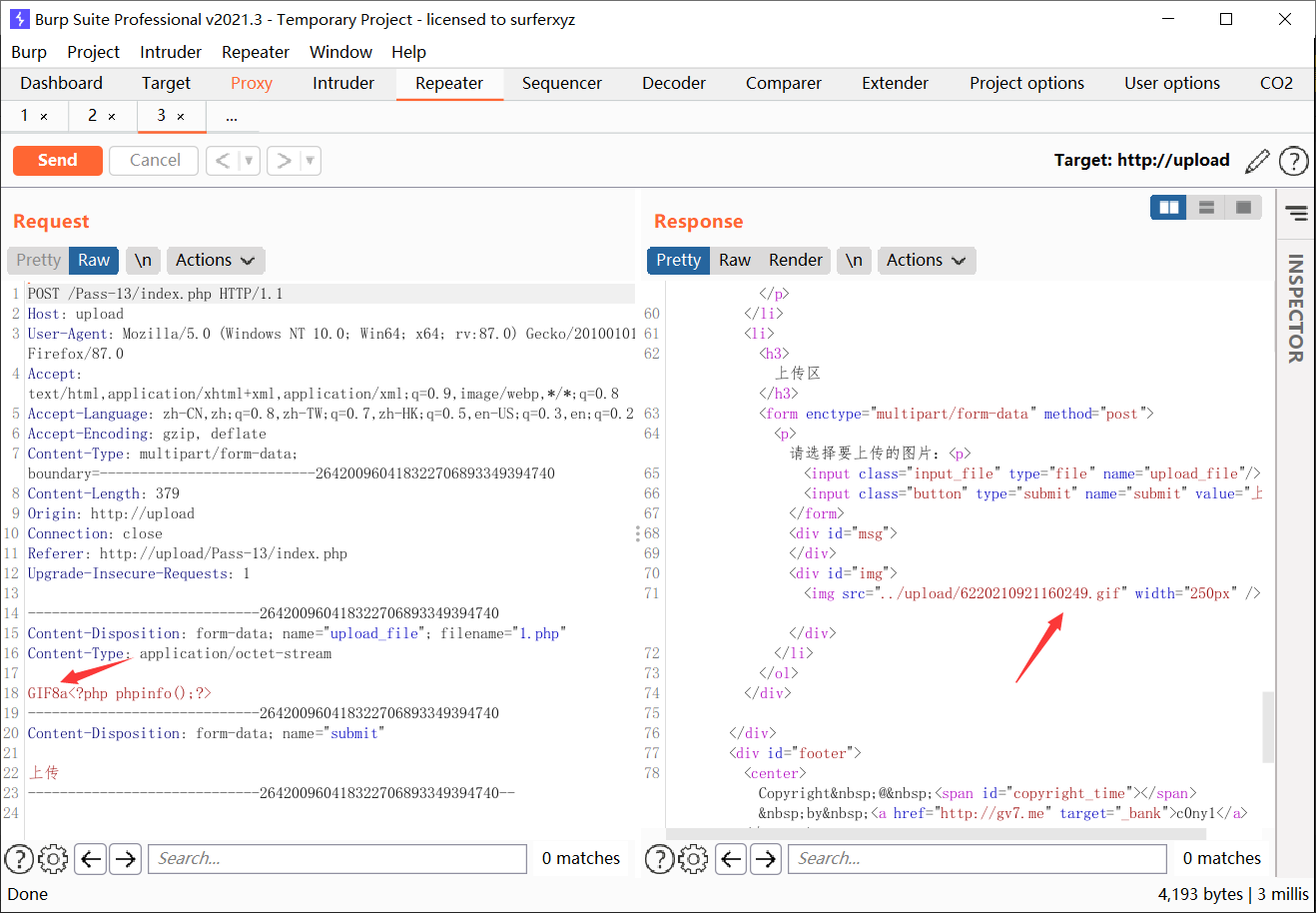
Task: Open new Repeater tab with ellipsis
Action: (x=232, y=117)
